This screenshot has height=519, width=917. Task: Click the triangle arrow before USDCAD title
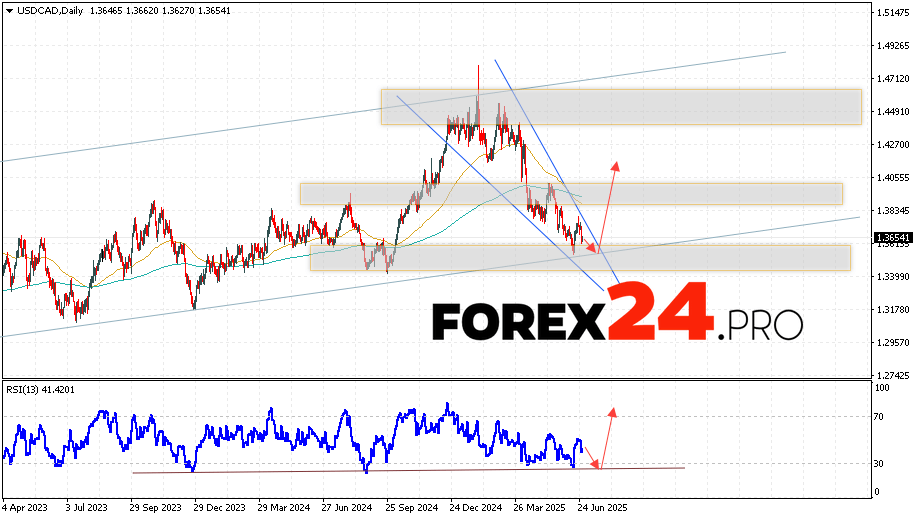coord(8,9)
